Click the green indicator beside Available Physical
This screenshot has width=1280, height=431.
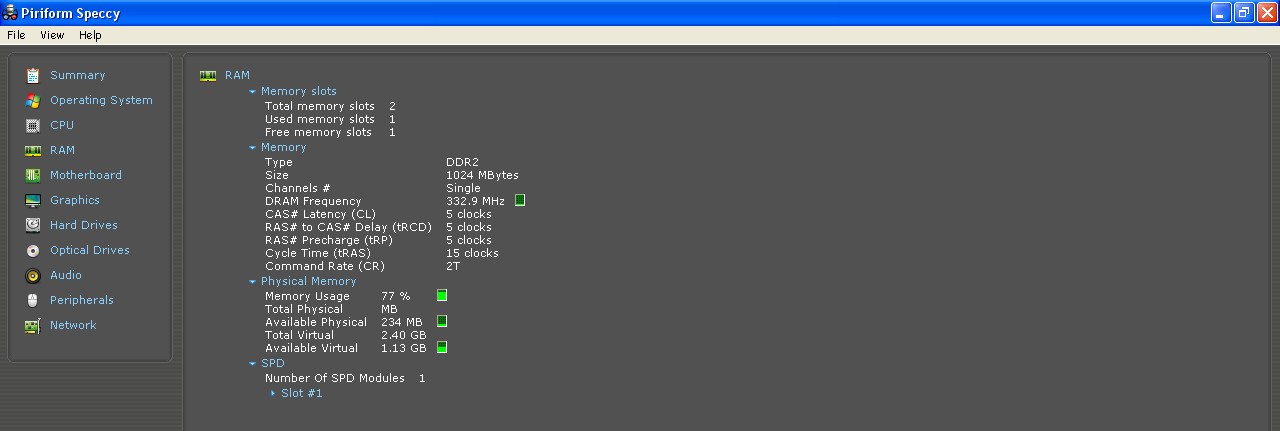tap(442, 321)
